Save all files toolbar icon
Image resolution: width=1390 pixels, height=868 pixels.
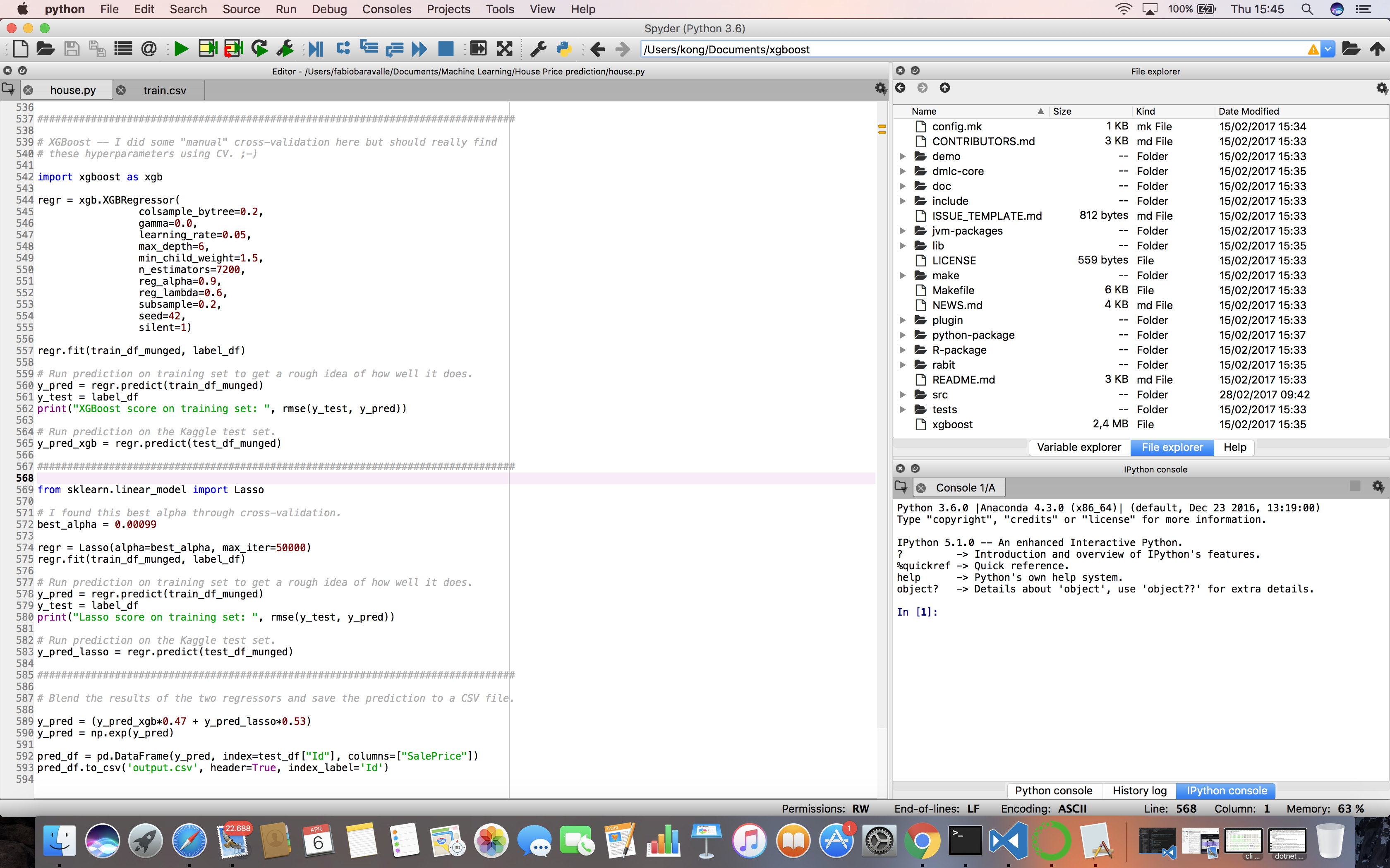pos(97,49)
